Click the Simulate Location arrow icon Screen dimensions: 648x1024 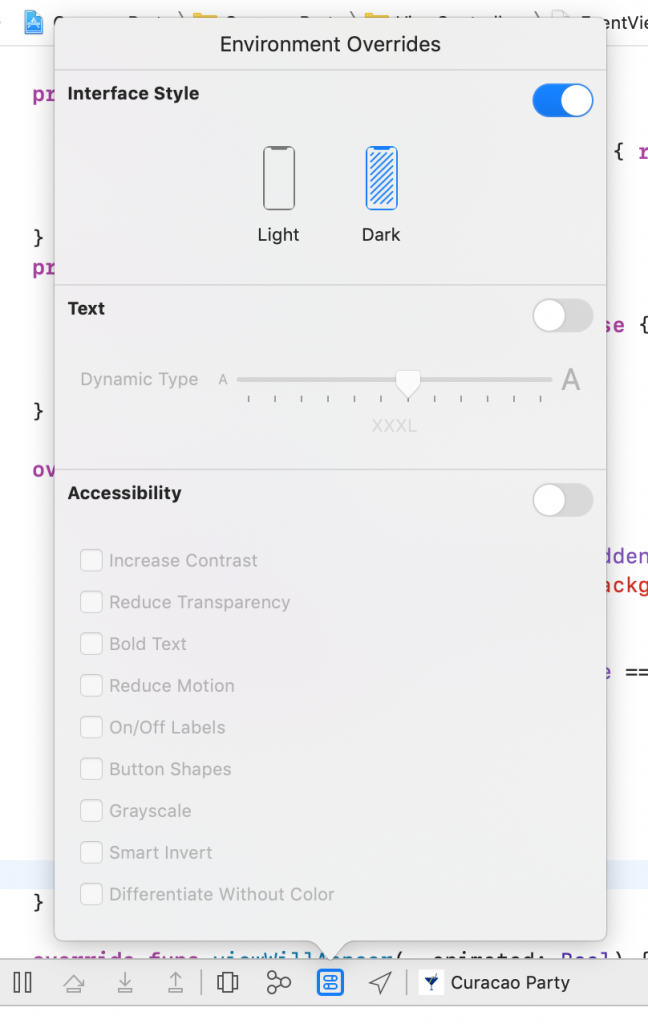[x=380, y=983]
